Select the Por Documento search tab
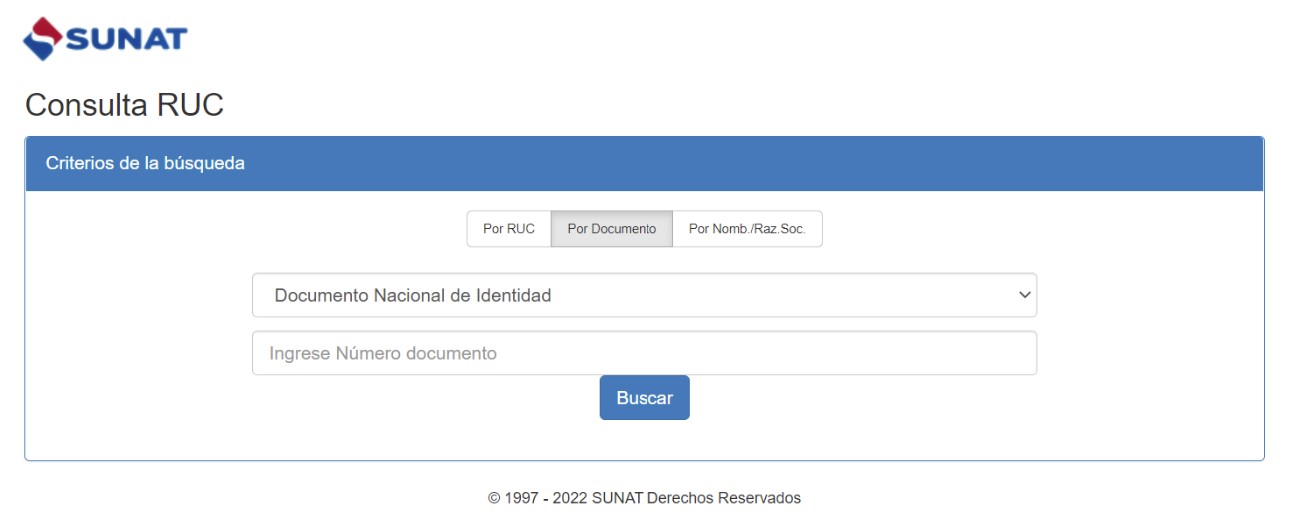Viewport: 1299px width, 525px height. pyautogui.click(x=612, y=229)
